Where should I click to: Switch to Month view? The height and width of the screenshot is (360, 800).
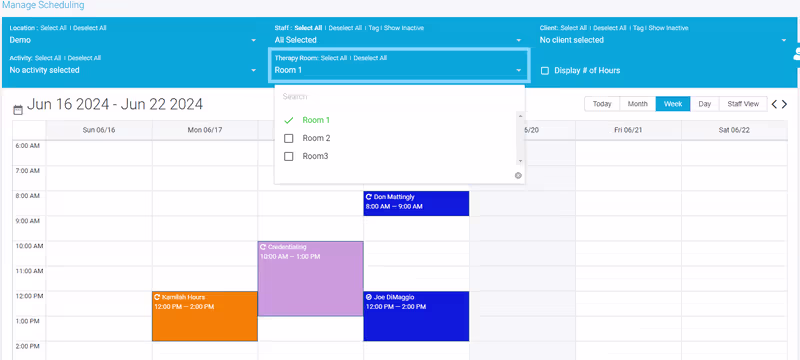tap(638, 104)
